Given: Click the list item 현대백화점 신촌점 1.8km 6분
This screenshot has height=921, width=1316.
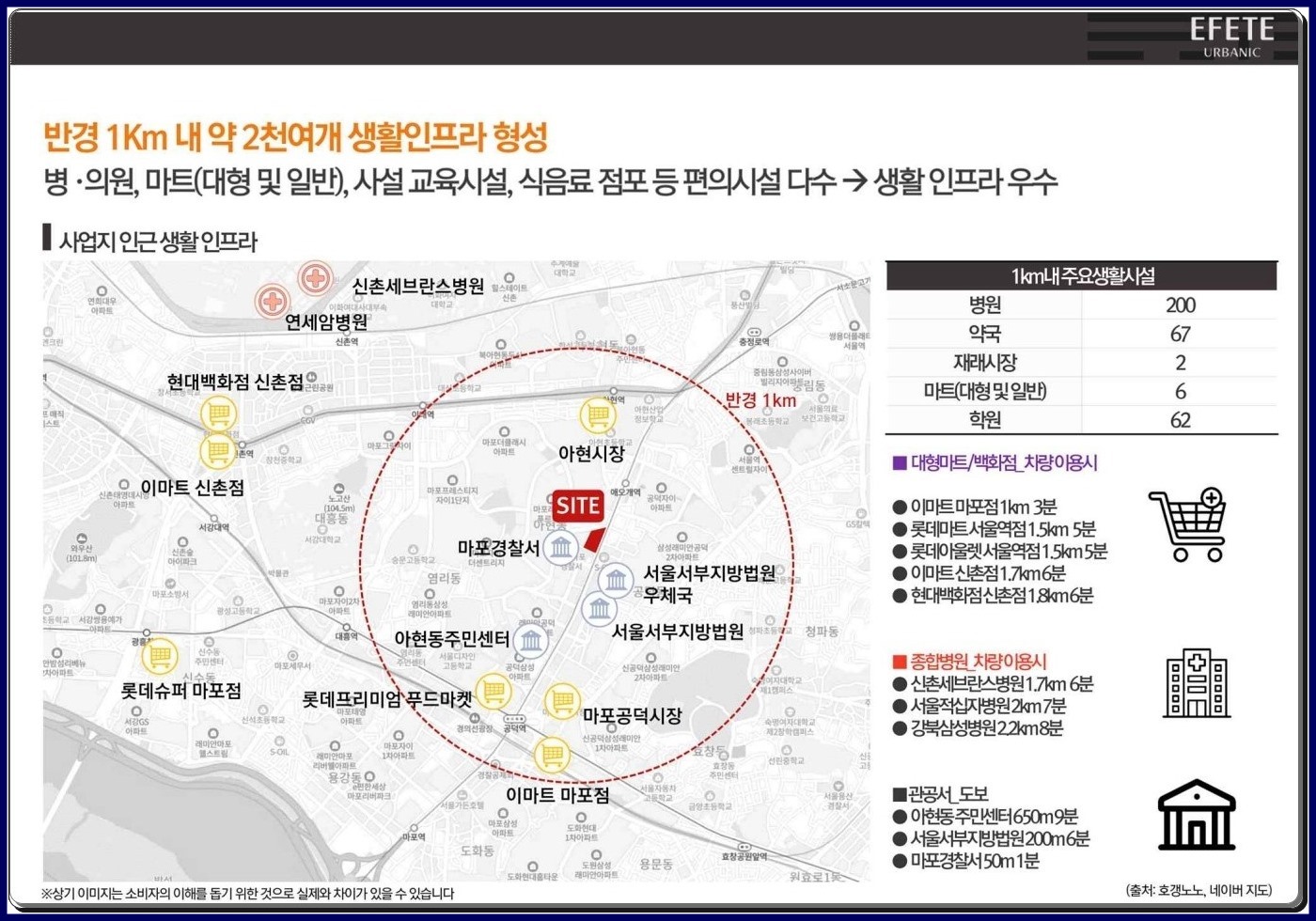Looking at the screenshot, I should tap(994, 596).
